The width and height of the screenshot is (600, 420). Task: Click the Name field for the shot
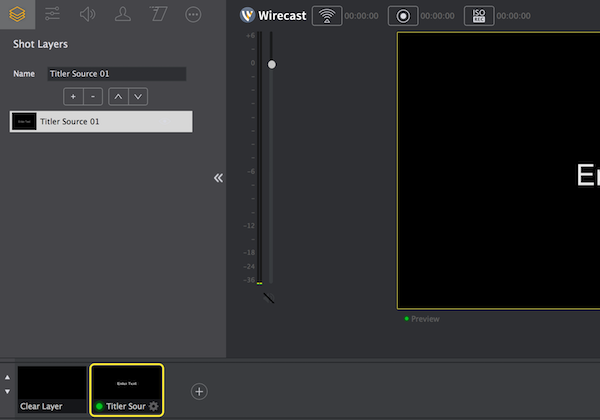116,74
